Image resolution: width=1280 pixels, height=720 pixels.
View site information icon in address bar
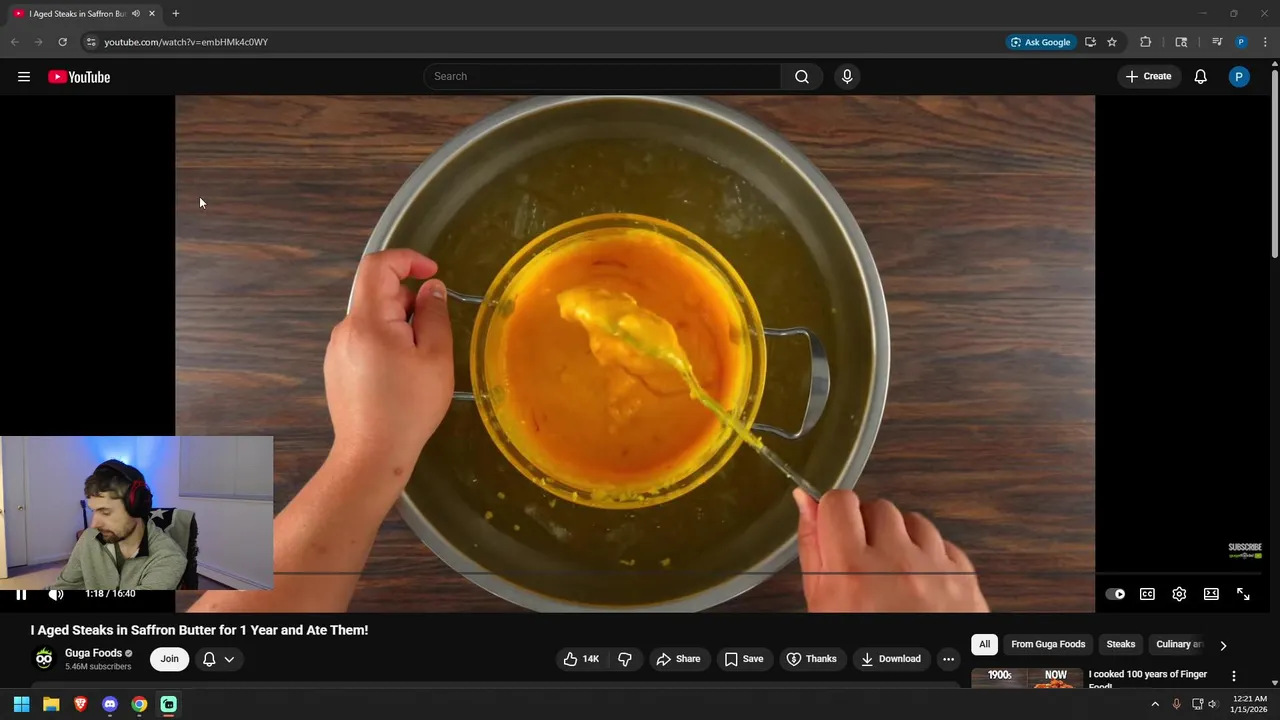tap(91, 42)
